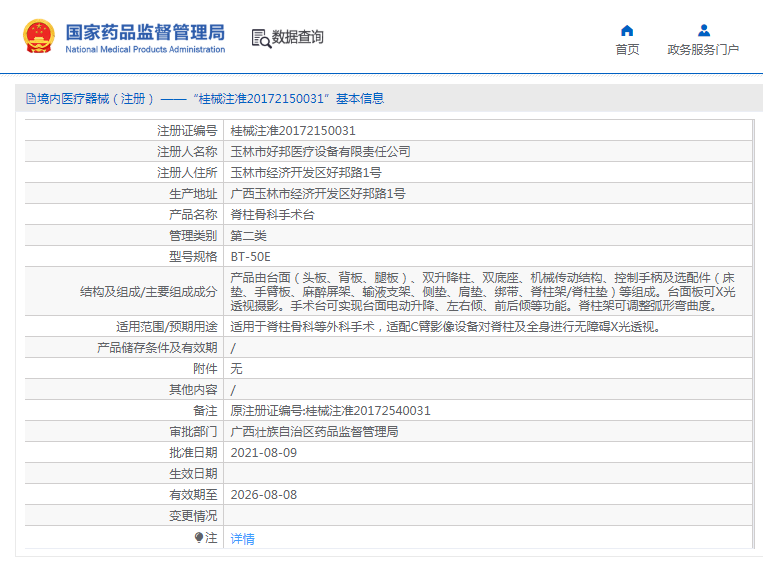
Task: Click the 注册人名称 row label
Action: click(x=187, y=151)
